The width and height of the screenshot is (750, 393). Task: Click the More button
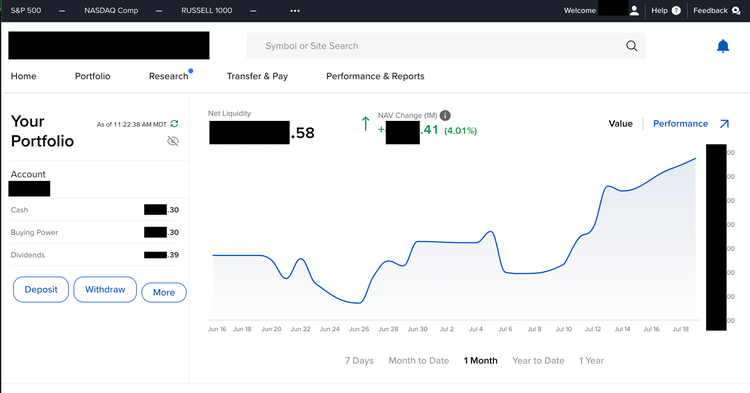click(164, 292)
